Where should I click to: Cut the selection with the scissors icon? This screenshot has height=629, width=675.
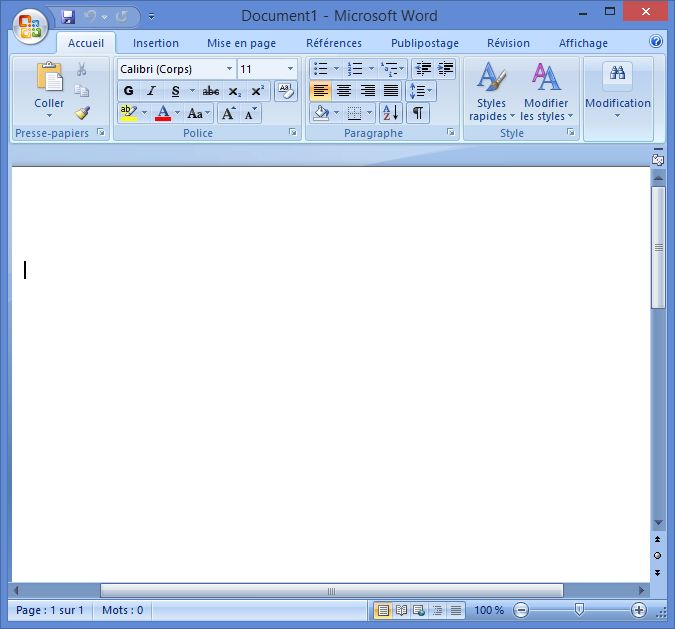tap(81, 69)
